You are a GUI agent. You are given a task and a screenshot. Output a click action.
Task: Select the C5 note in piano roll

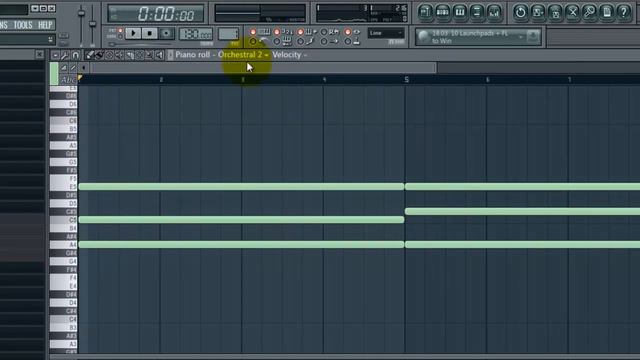[x=241, y=220]
